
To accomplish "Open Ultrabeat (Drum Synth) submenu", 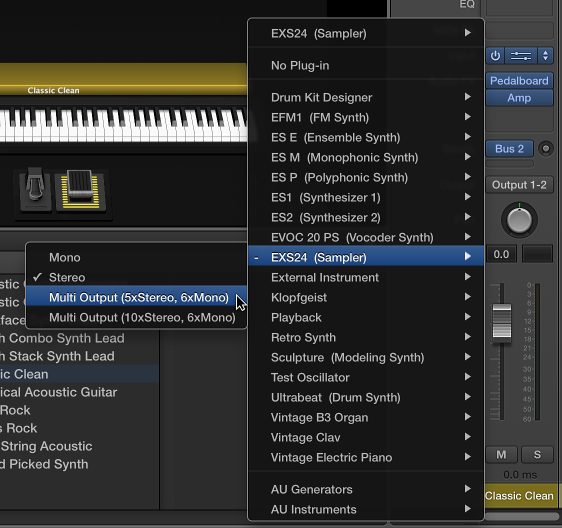I will 366,398.
